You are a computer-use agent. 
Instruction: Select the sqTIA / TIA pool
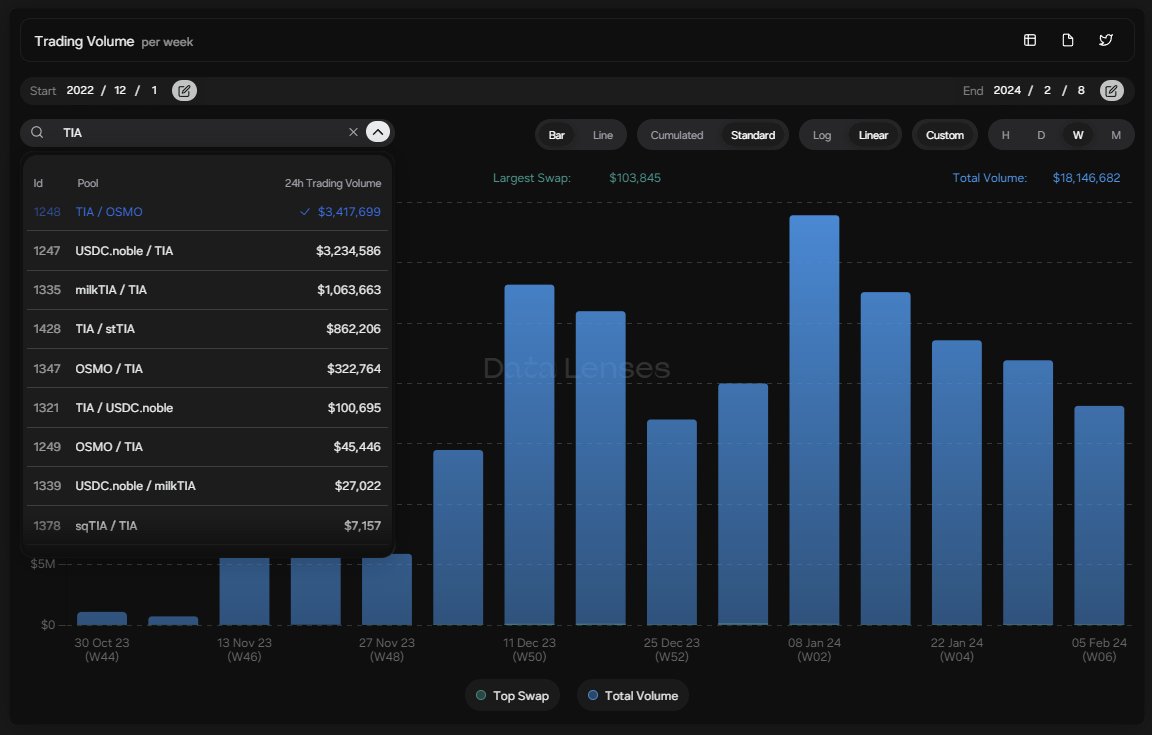tap(207, 526)
